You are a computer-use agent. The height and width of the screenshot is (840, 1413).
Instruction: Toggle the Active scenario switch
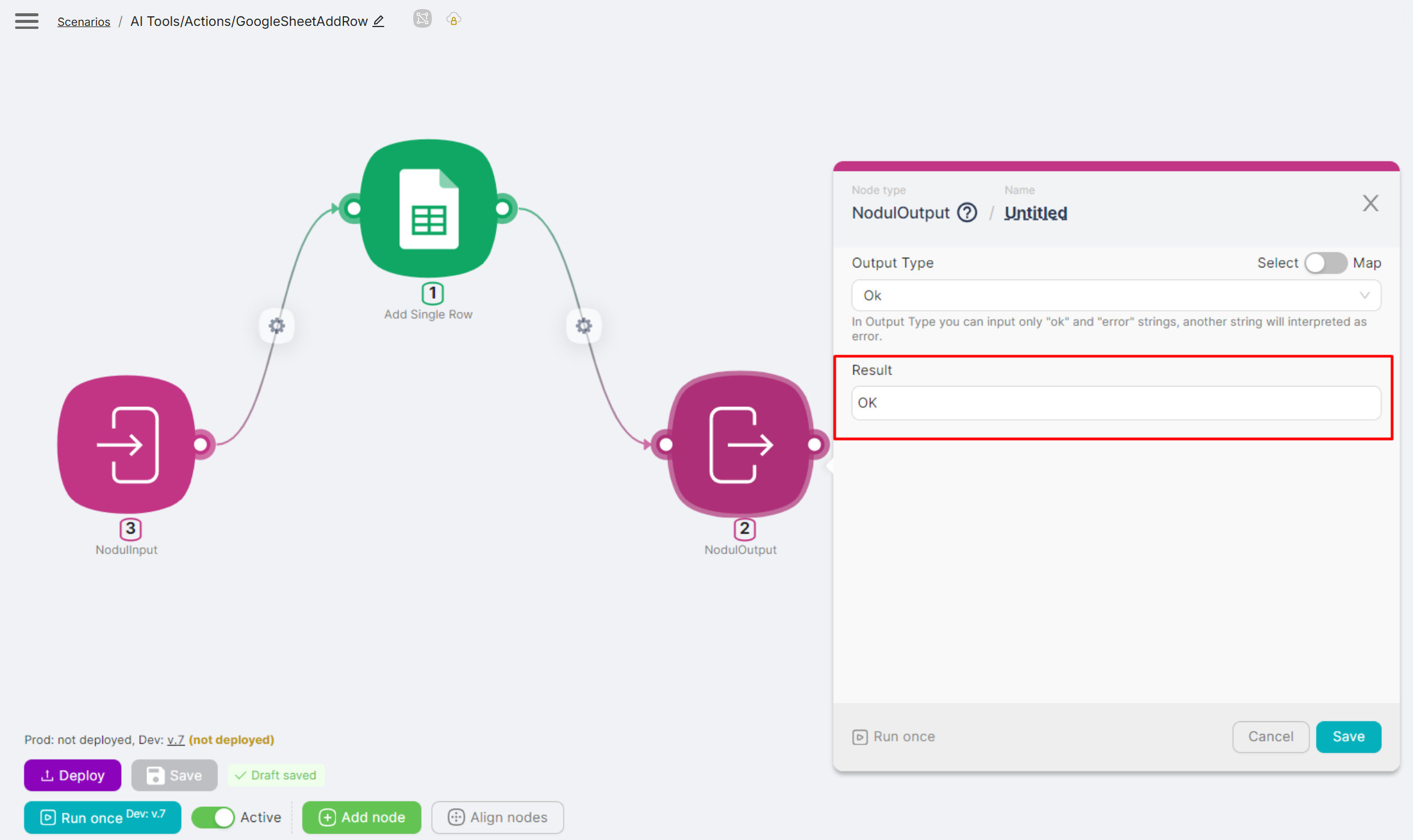click(x=213, y=817)
